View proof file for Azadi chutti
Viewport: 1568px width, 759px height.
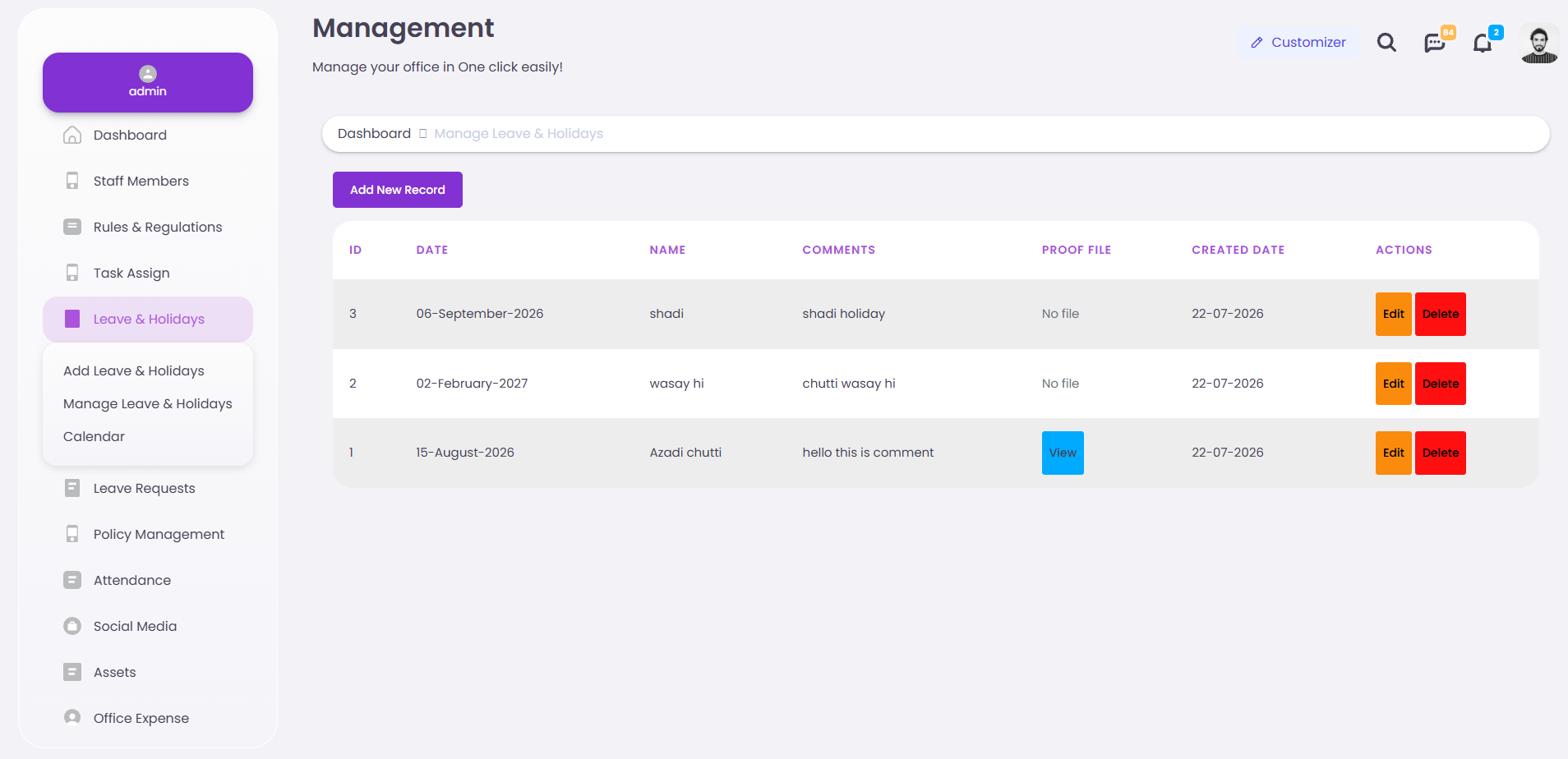click(x=1063, y=453)
